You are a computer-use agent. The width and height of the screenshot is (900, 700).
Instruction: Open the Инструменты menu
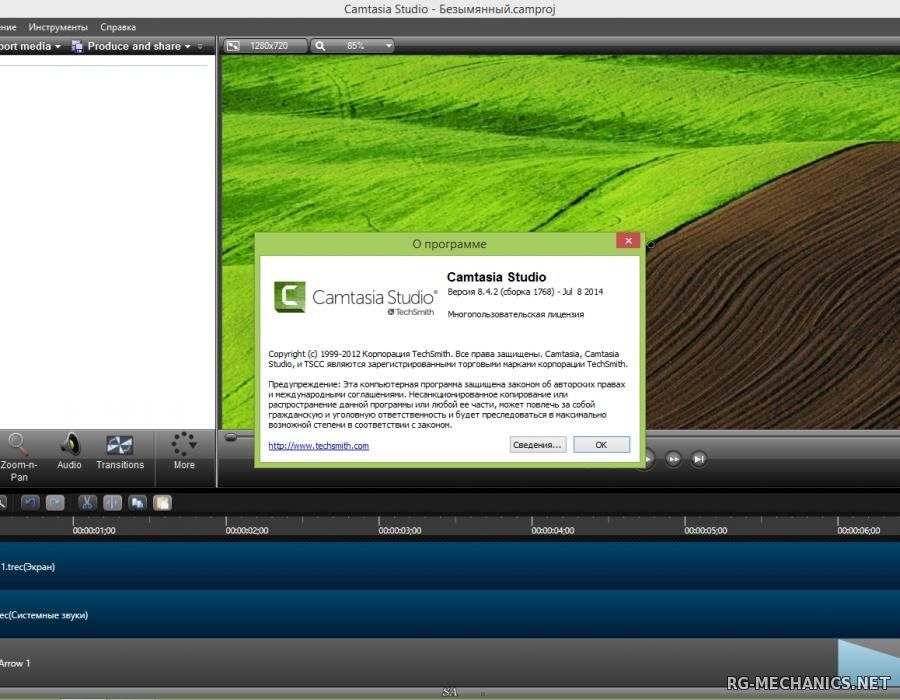58,27
